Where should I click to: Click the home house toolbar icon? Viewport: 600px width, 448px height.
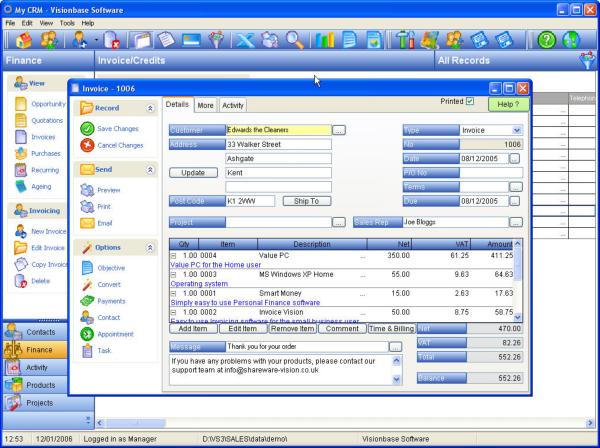point(23,40)
